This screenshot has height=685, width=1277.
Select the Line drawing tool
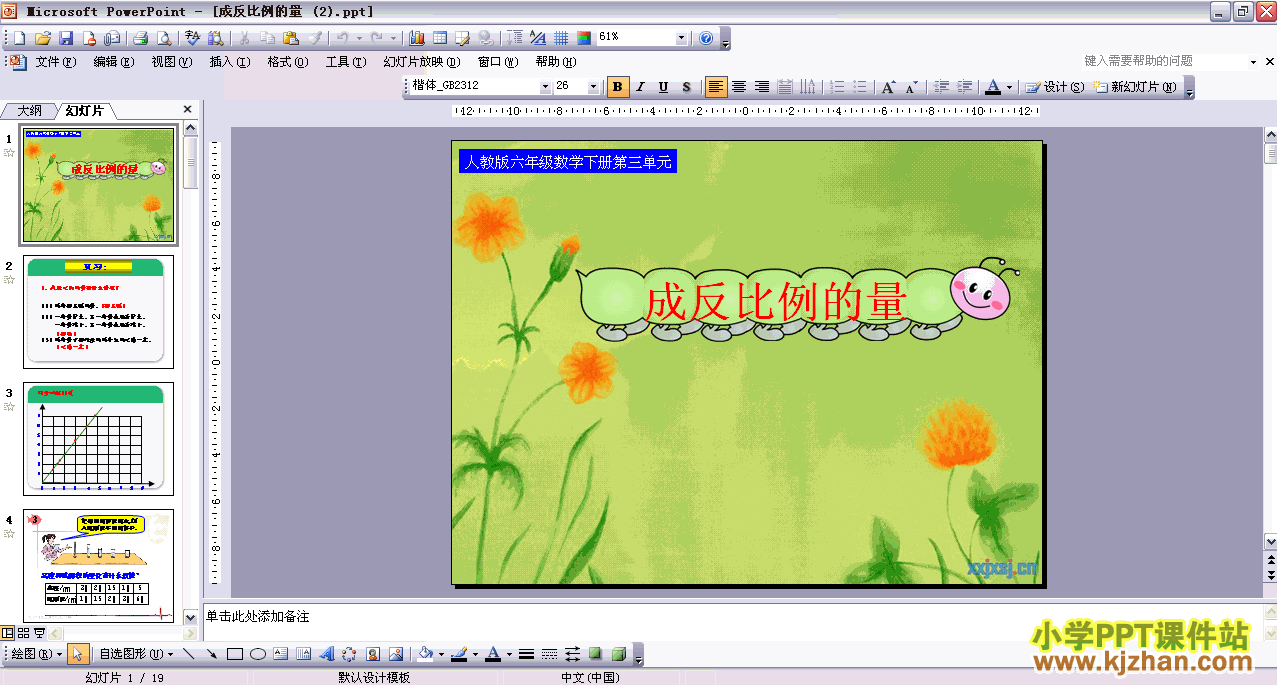pyautogui.click(x=189, y=655)
